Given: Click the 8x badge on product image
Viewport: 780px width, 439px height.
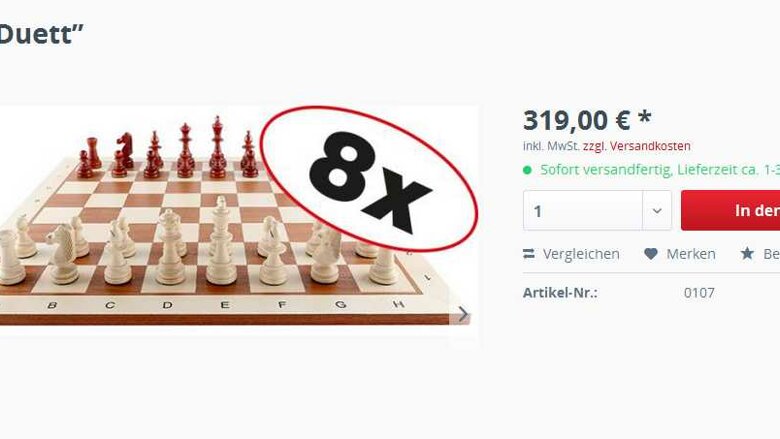Looking at the screenshot, I should [369, 178].
